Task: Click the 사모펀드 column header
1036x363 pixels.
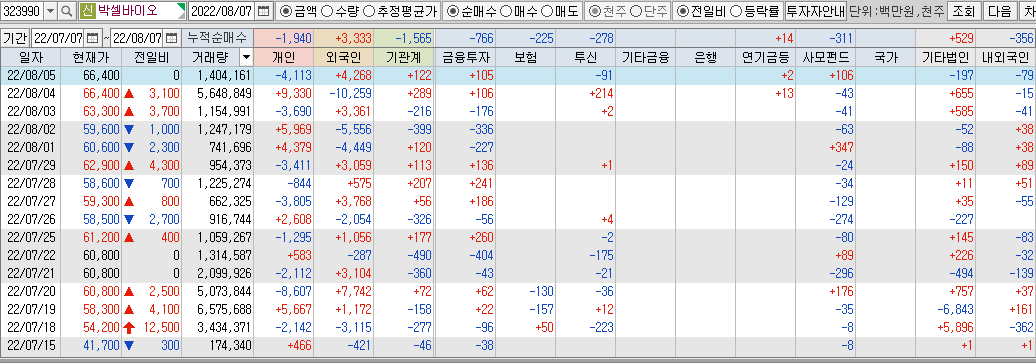Action: coord(826,58)
